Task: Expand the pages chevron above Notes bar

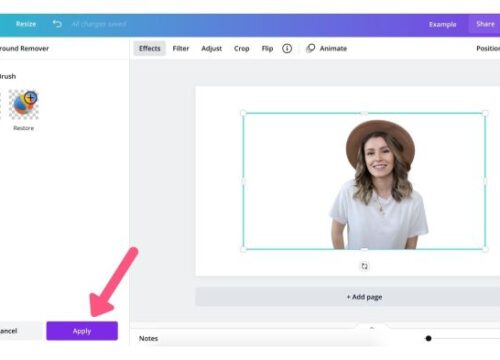Action: [372, 328]
